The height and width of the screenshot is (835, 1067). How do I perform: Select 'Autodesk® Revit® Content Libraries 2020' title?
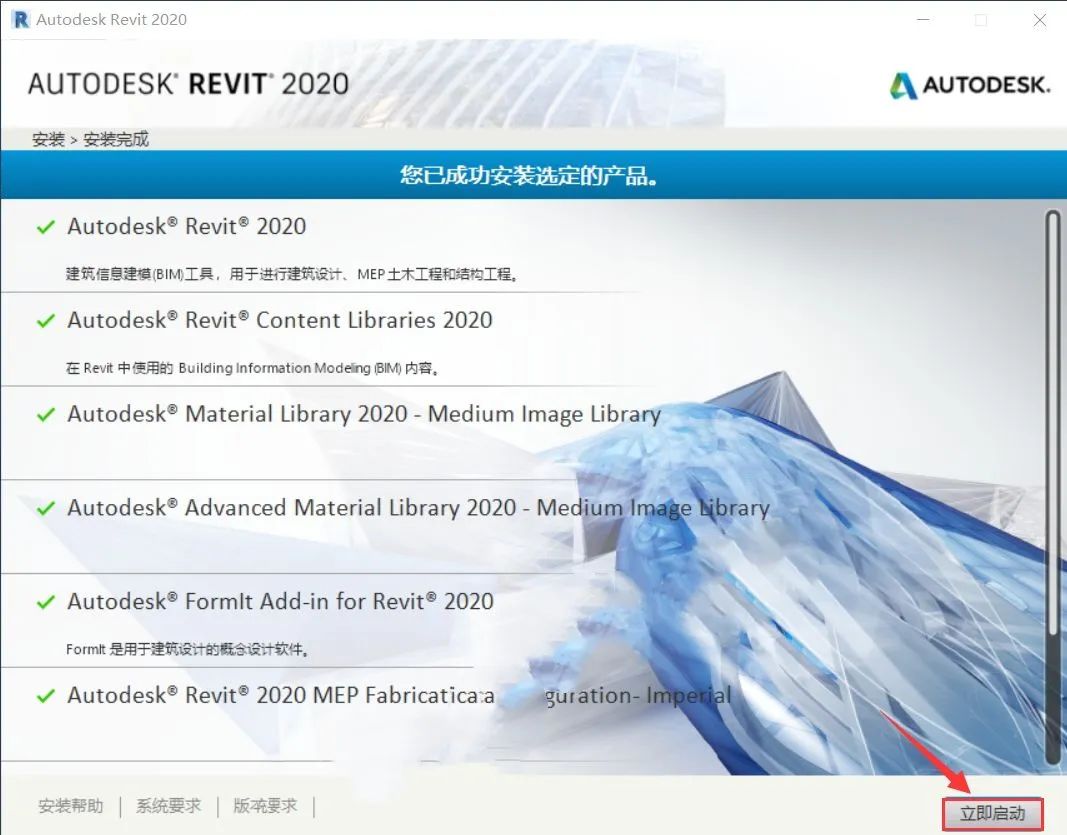coord(280,320)
